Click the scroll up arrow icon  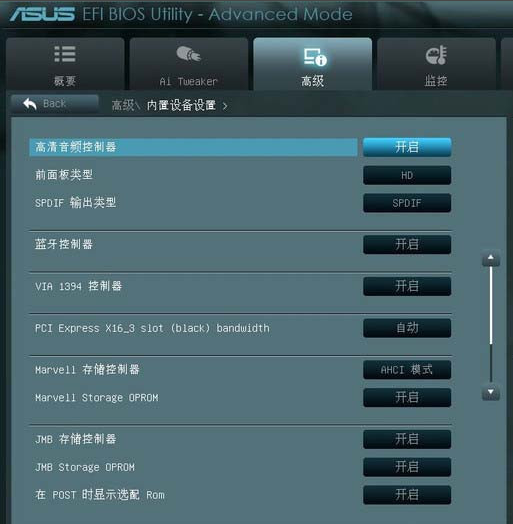pyautogui.click(x=491, y=258)
